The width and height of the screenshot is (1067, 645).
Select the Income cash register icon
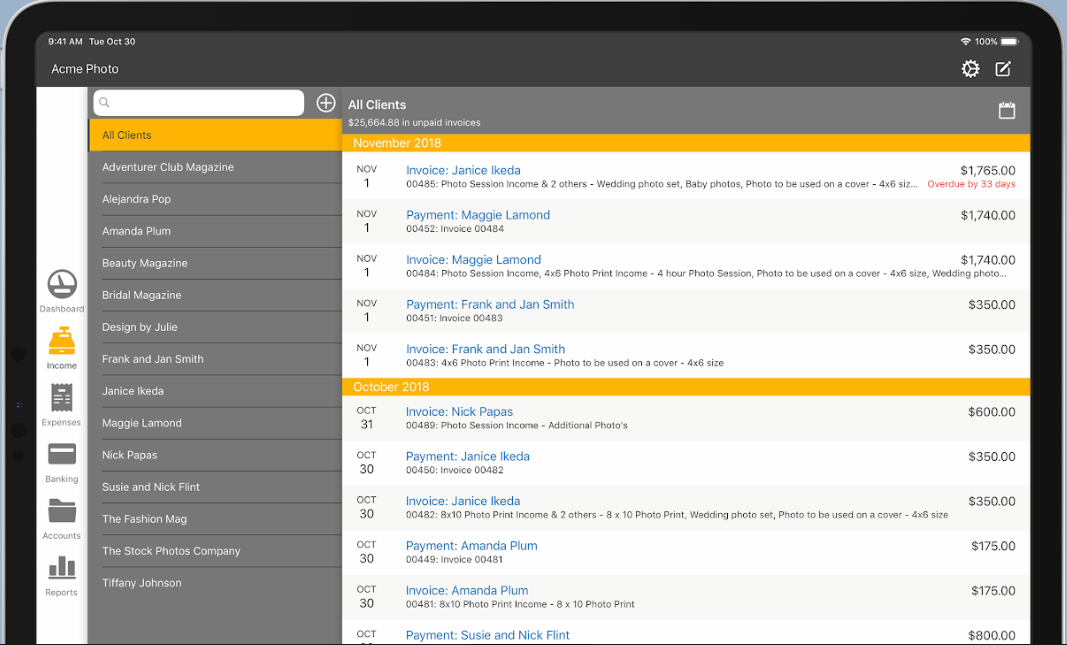(x=61, y=342)
